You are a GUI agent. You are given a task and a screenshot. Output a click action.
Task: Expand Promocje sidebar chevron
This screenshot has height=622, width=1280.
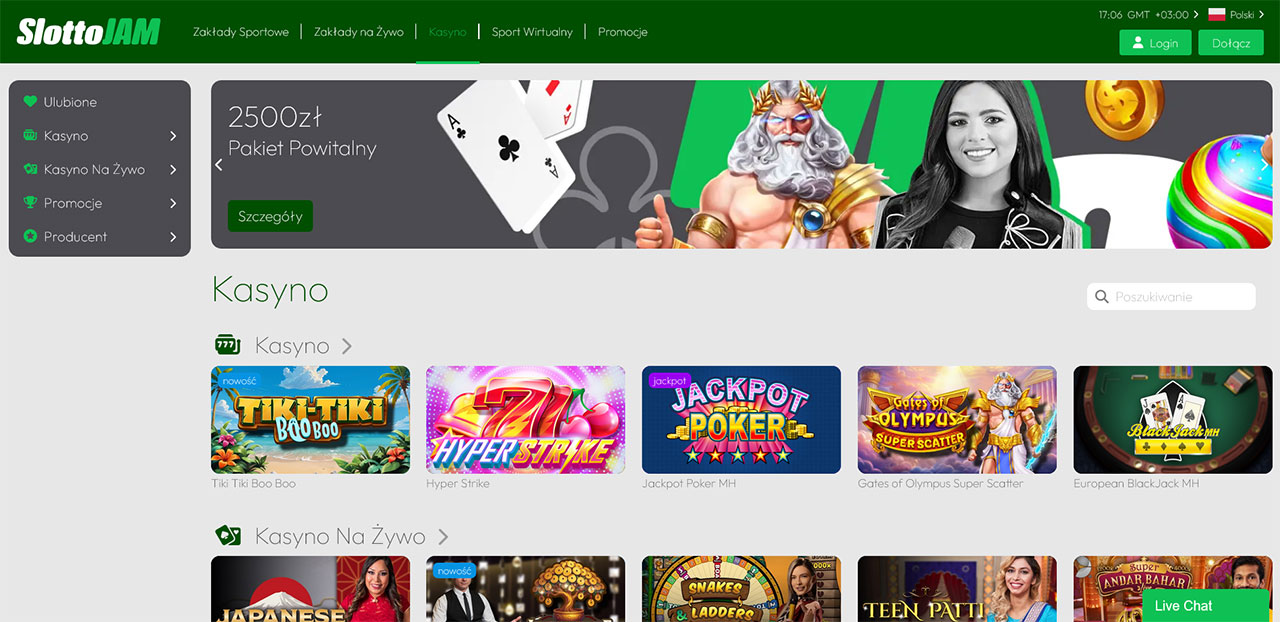tap(173, 203)
